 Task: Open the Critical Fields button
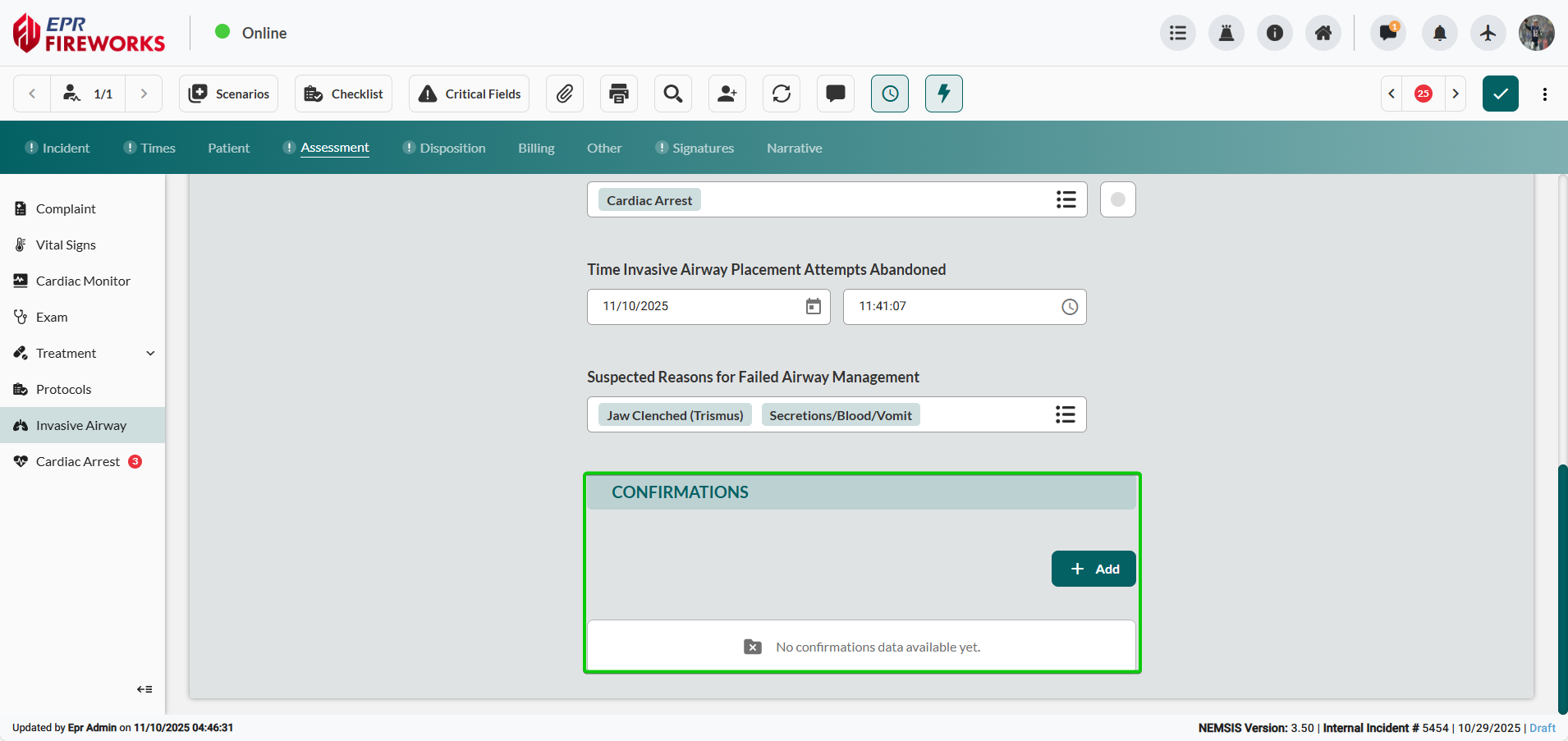(469, 94)
